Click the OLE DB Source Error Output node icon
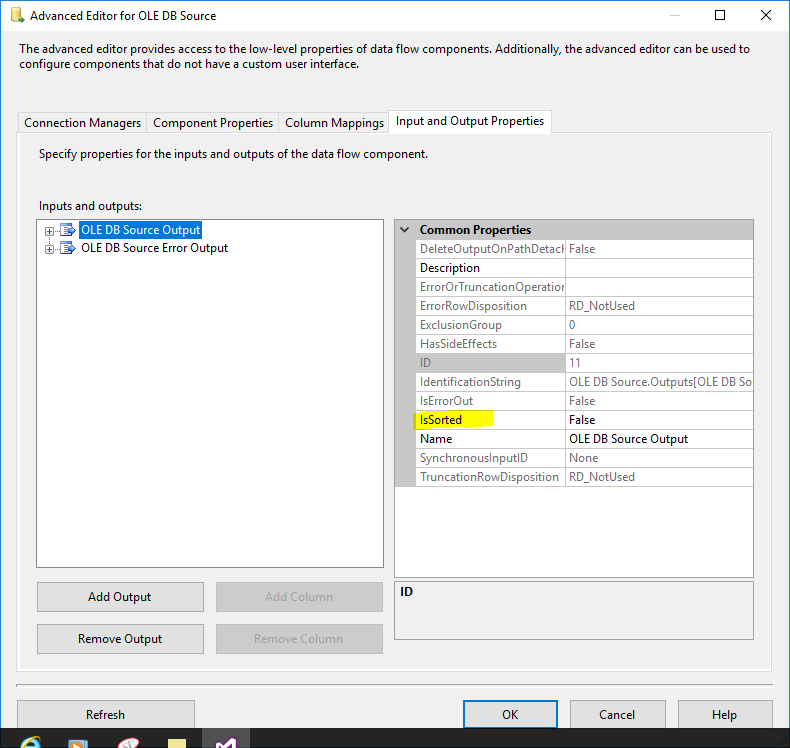The image size is (790, 748). pos(68,248)
